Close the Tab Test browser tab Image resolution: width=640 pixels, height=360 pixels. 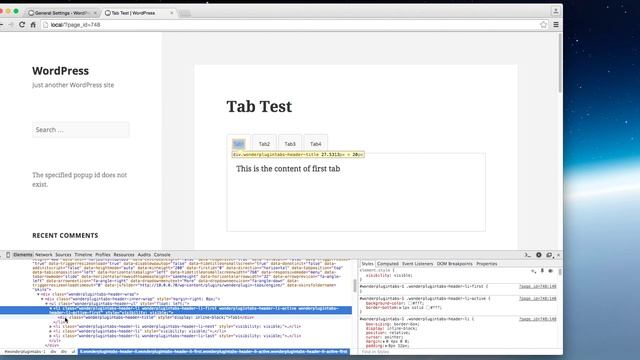tap(171, 13)
